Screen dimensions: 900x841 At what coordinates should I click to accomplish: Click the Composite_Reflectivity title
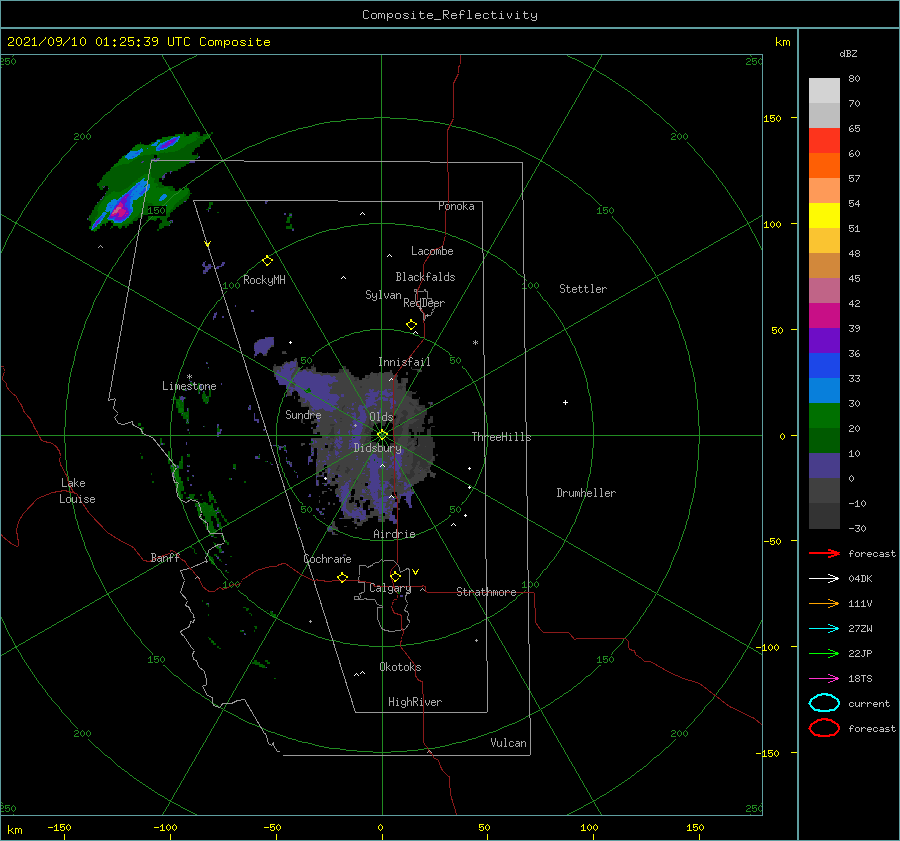click(450, 15)
